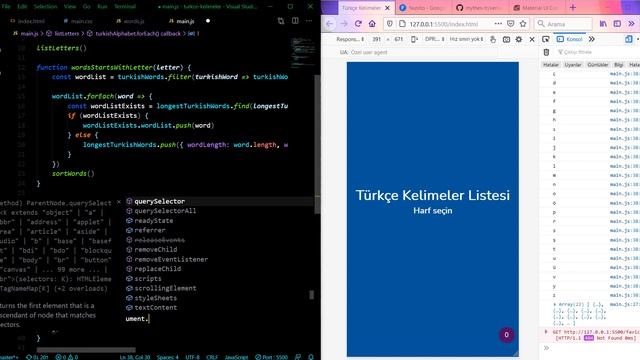Click the feedback icon in VS Code status bar

coord(298,357)
